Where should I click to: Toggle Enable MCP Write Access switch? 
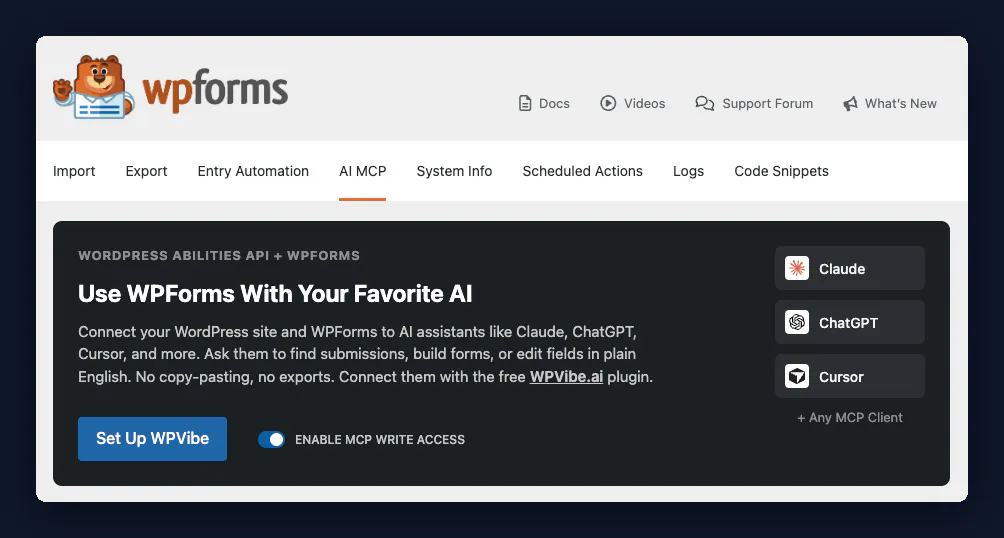pos(271,439)
